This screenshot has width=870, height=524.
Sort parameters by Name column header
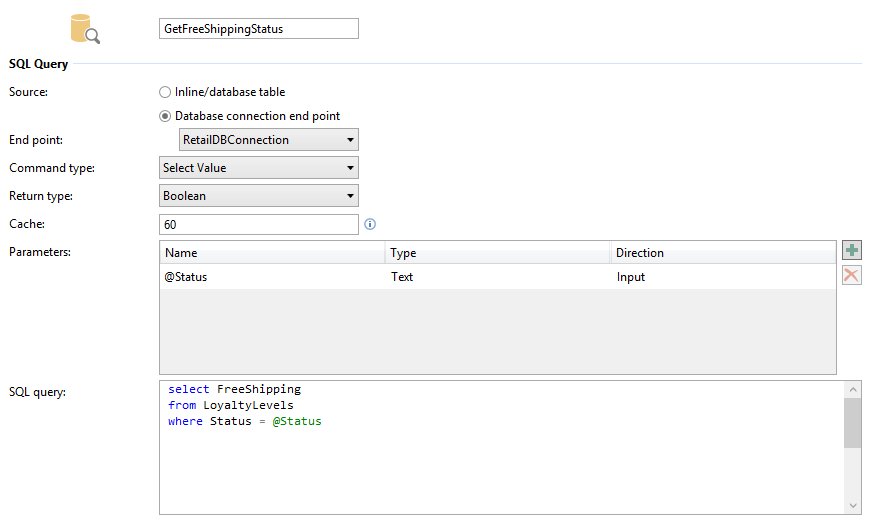pos(272,253)
